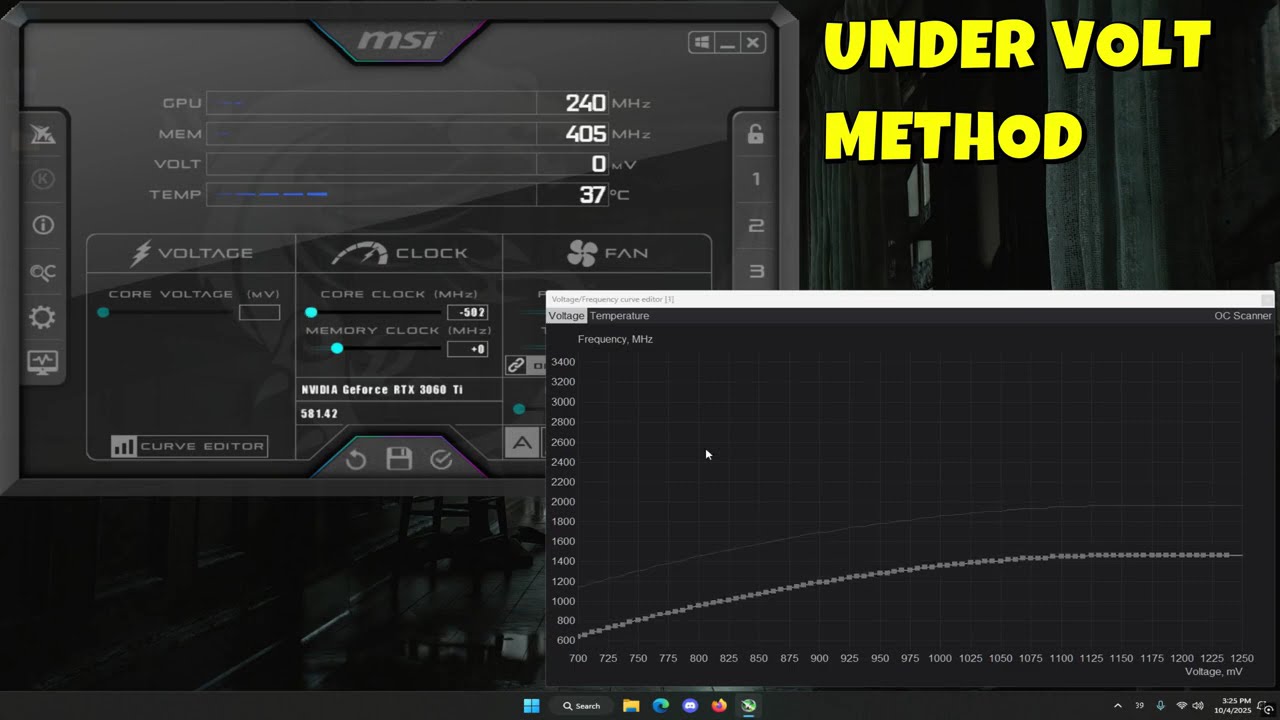
Task: Select the curve point at 800 mV
Action: click(x=699, y=603)
